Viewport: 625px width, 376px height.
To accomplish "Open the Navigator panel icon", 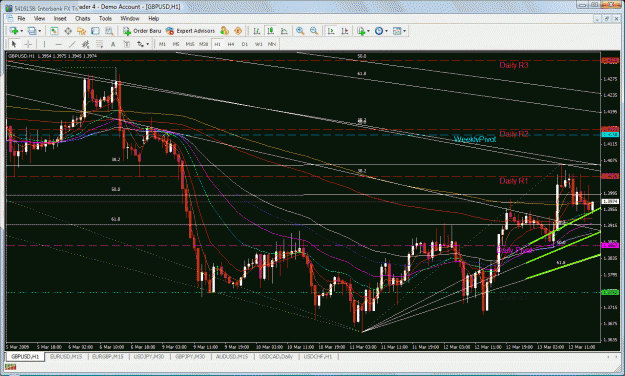I will point(81,31).
